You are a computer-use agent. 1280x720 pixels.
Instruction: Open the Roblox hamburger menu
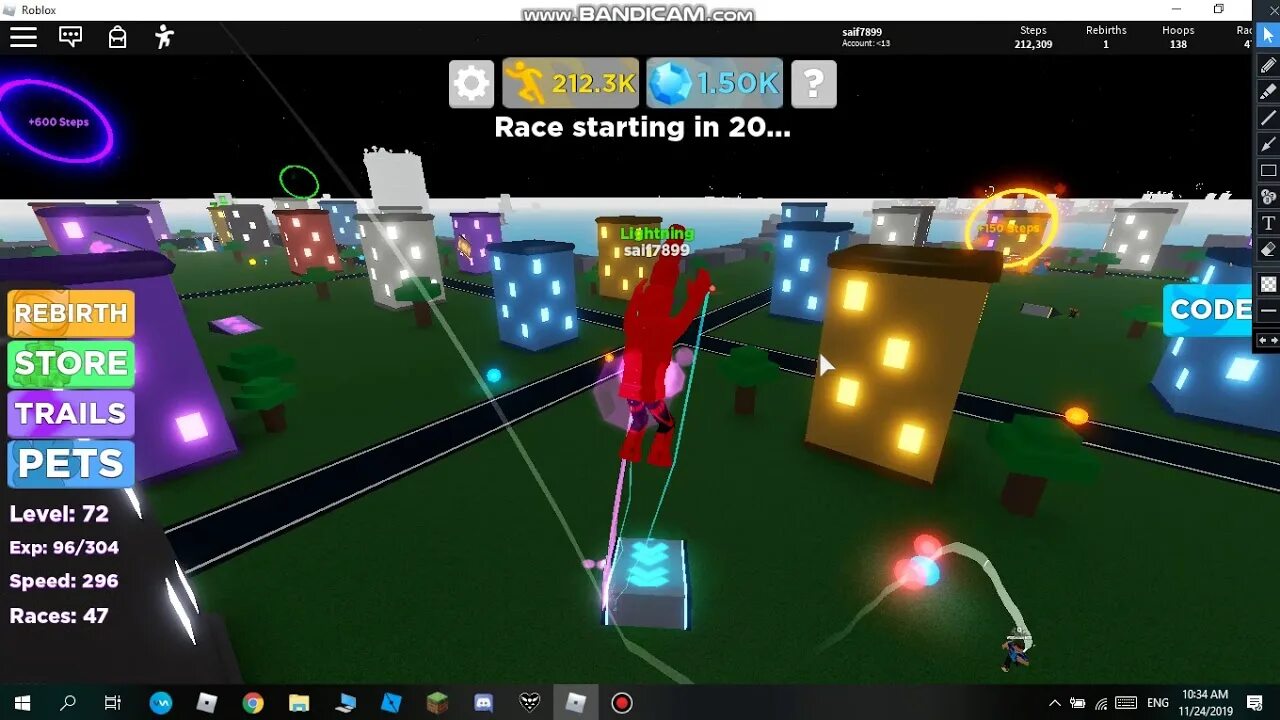(x=24, y=38)
